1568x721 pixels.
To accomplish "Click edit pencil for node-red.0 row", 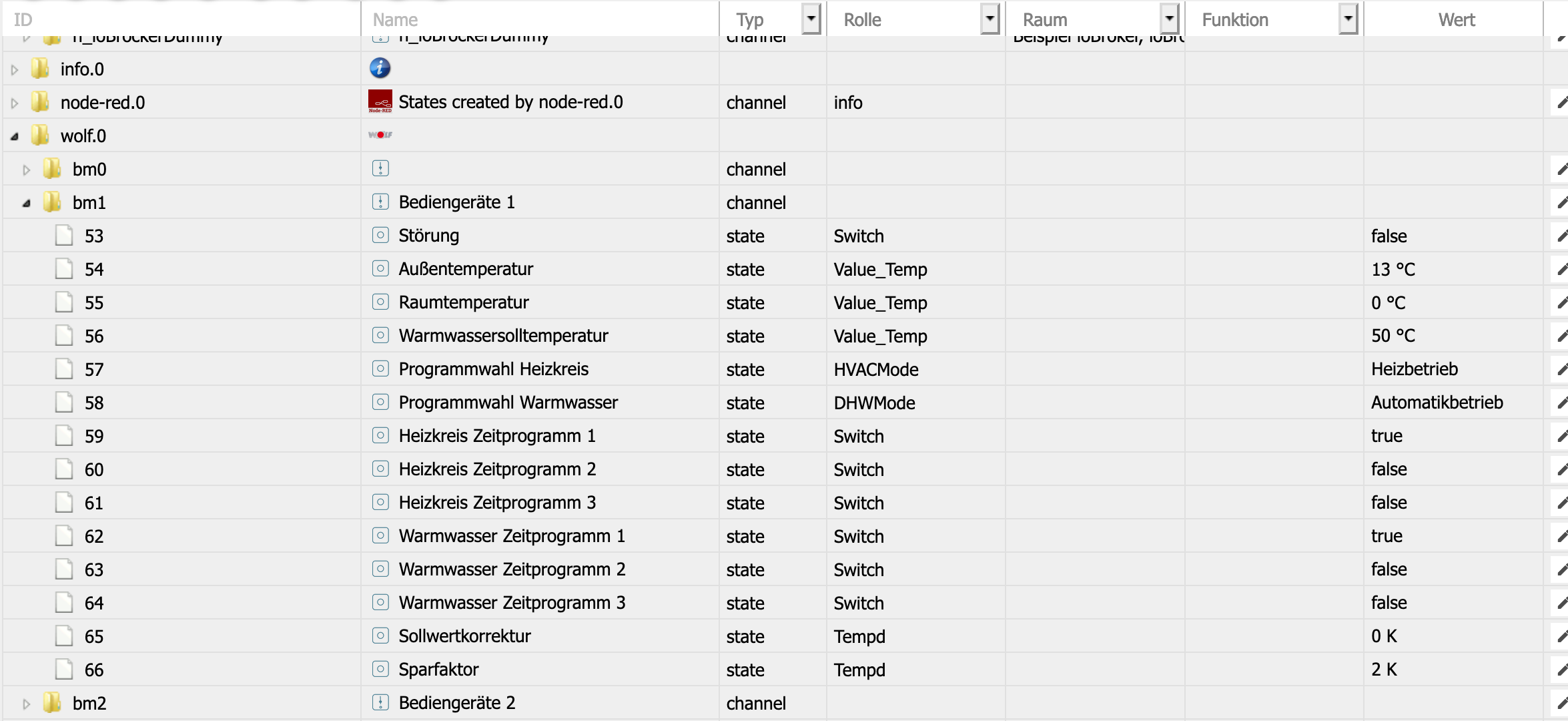I will click(1561, 102).
